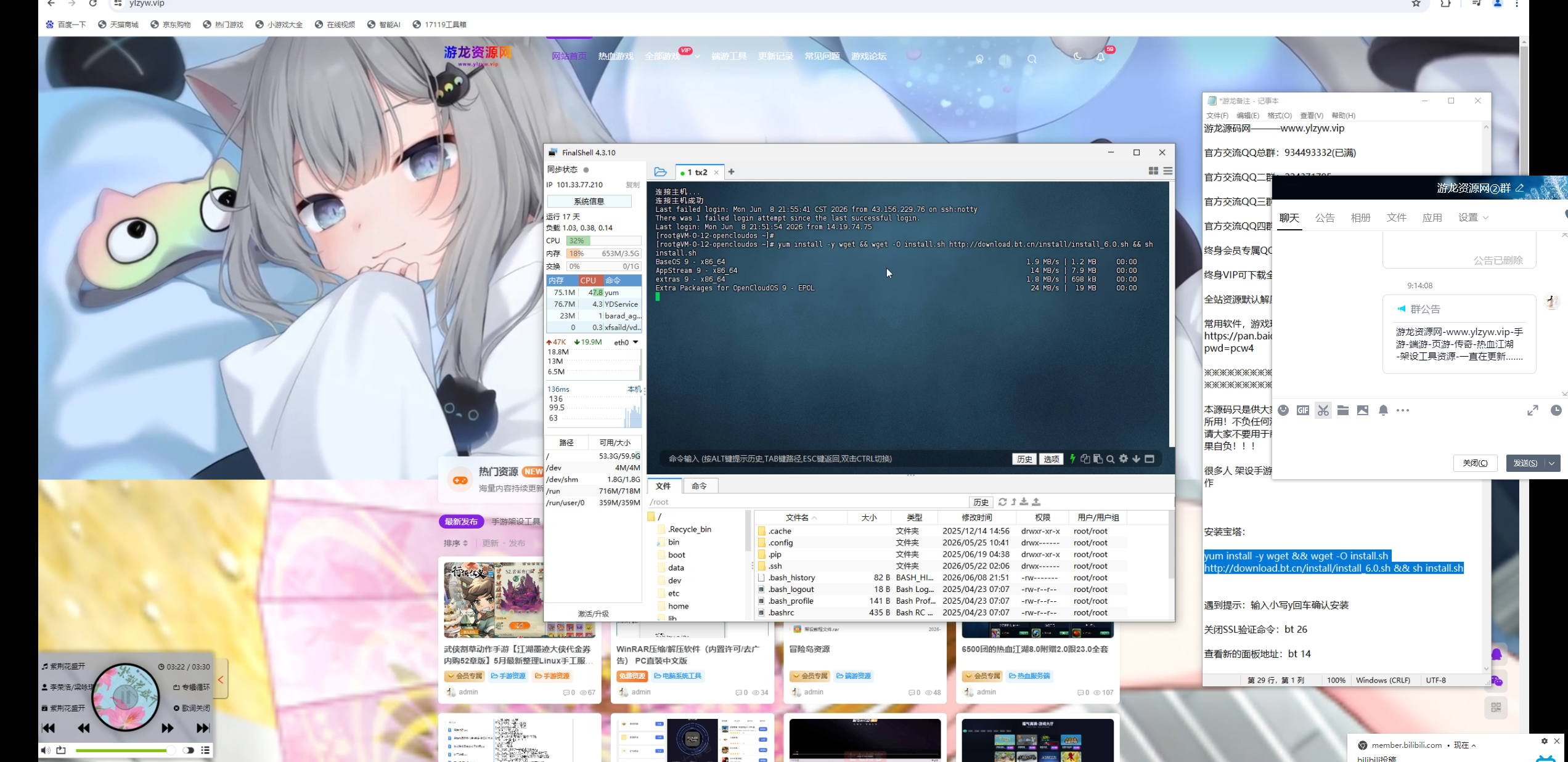Switch FinalShell to grid layout view
The image size is (1568, 762).
[1153, 171]
